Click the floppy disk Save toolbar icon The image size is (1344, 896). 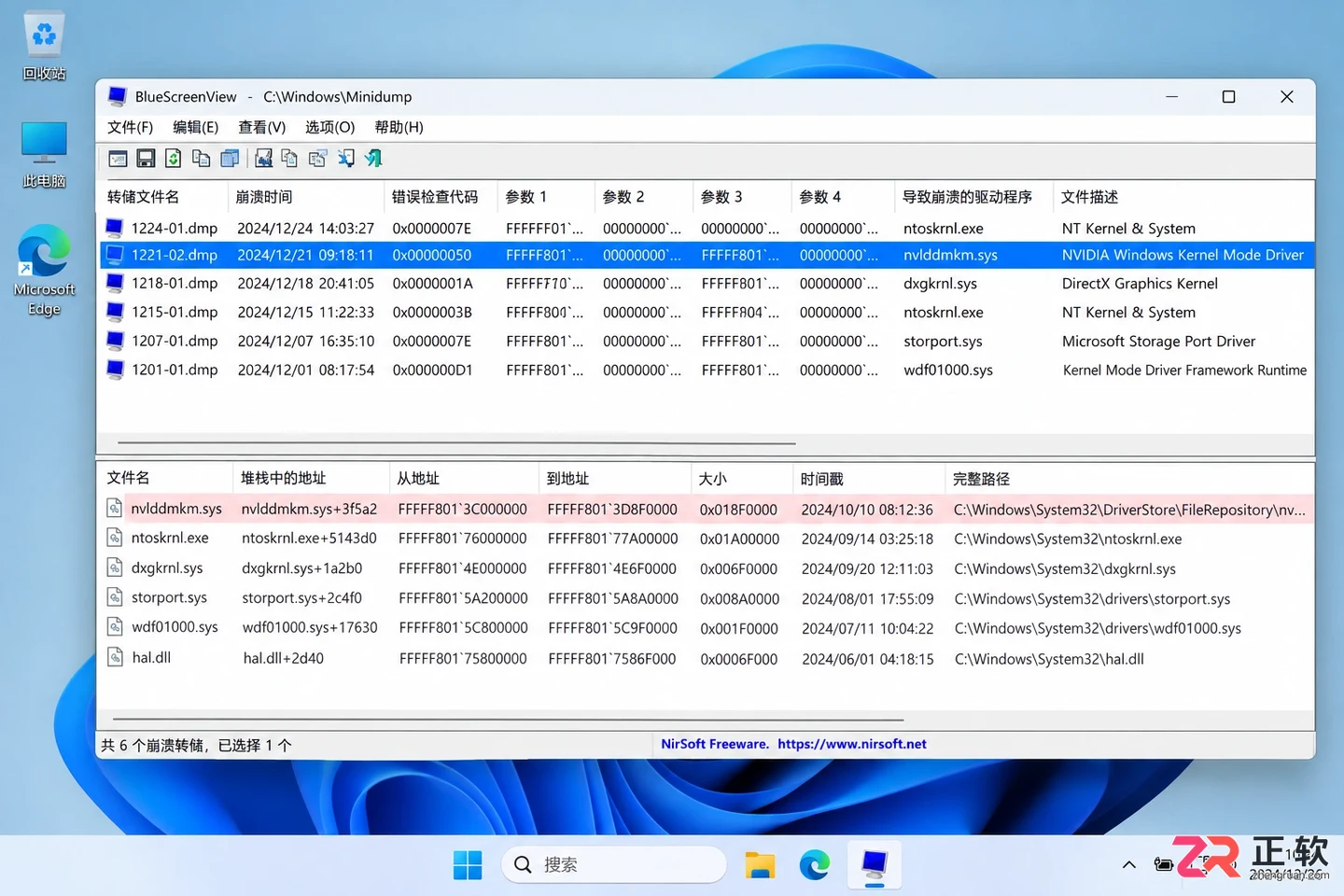pyautogui.click(x=146, y=159)
